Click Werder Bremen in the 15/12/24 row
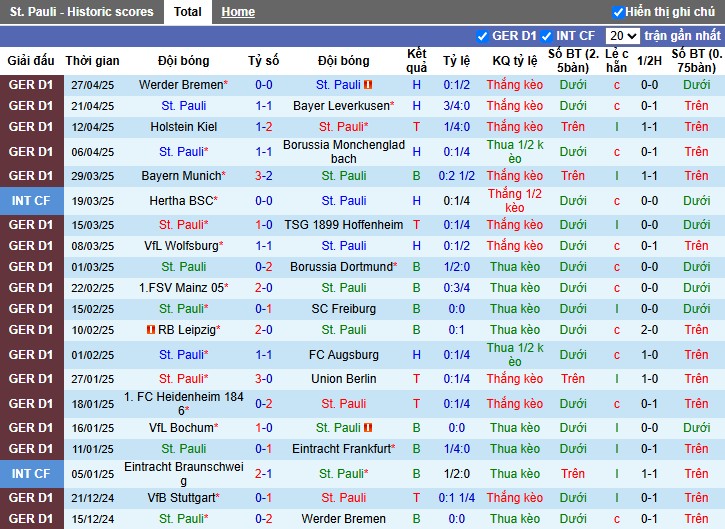The height and width of the screenshot is (529, 725). coord(344,519)
